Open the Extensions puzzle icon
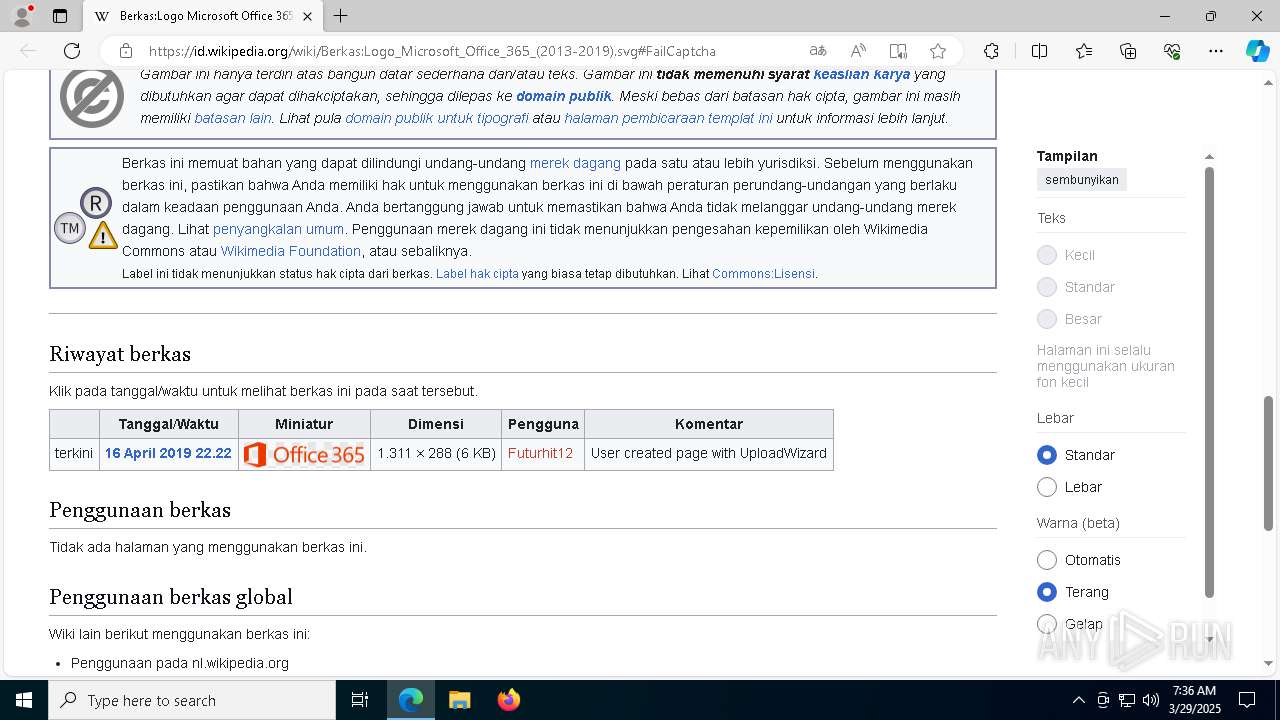 click(991, 51)
